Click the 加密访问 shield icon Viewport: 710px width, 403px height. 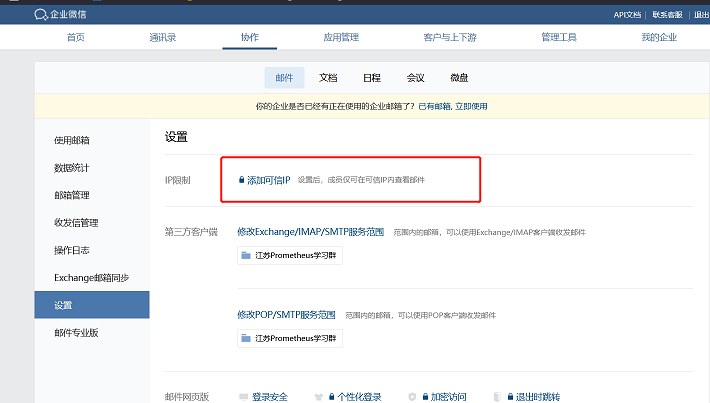click(412, 397)
